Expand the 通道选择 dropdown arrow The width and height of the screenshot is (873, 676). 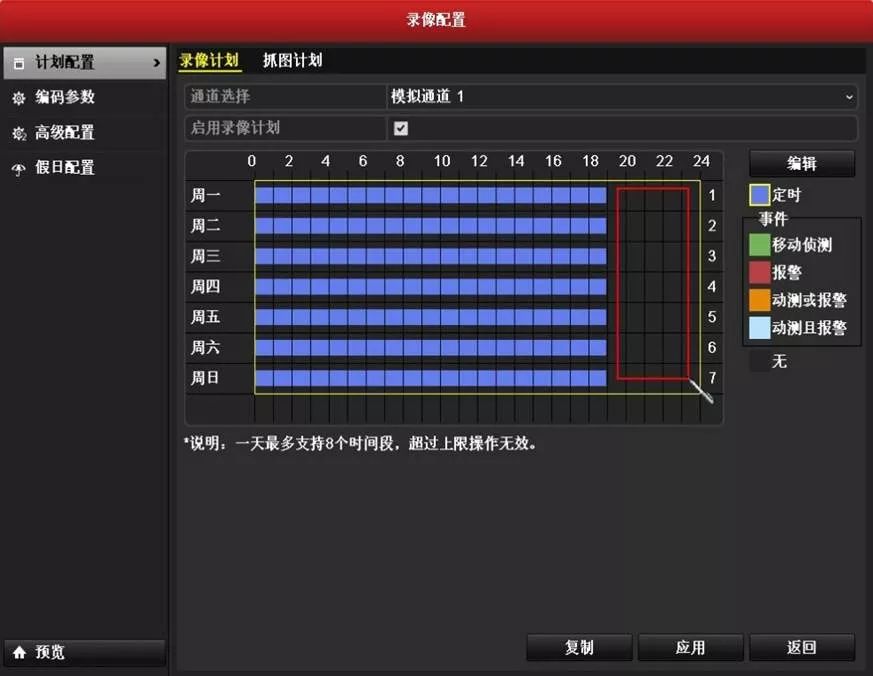[x=849, y=97]
